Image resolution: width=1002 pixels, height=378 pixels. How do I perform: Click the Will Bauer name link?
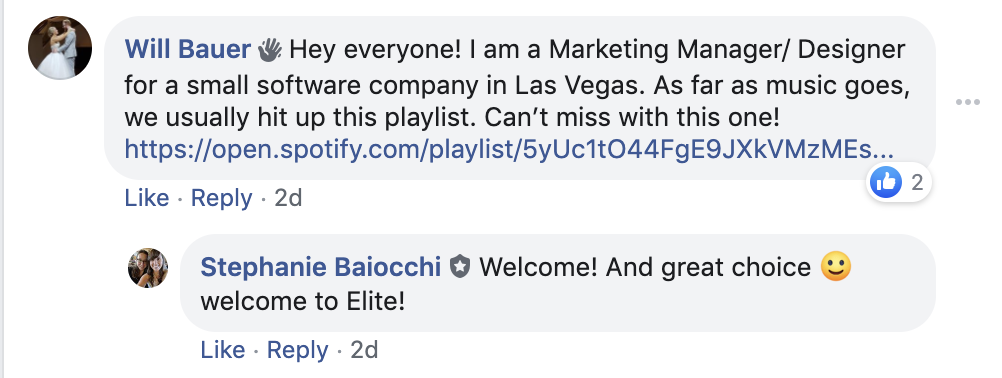[187, 49]
